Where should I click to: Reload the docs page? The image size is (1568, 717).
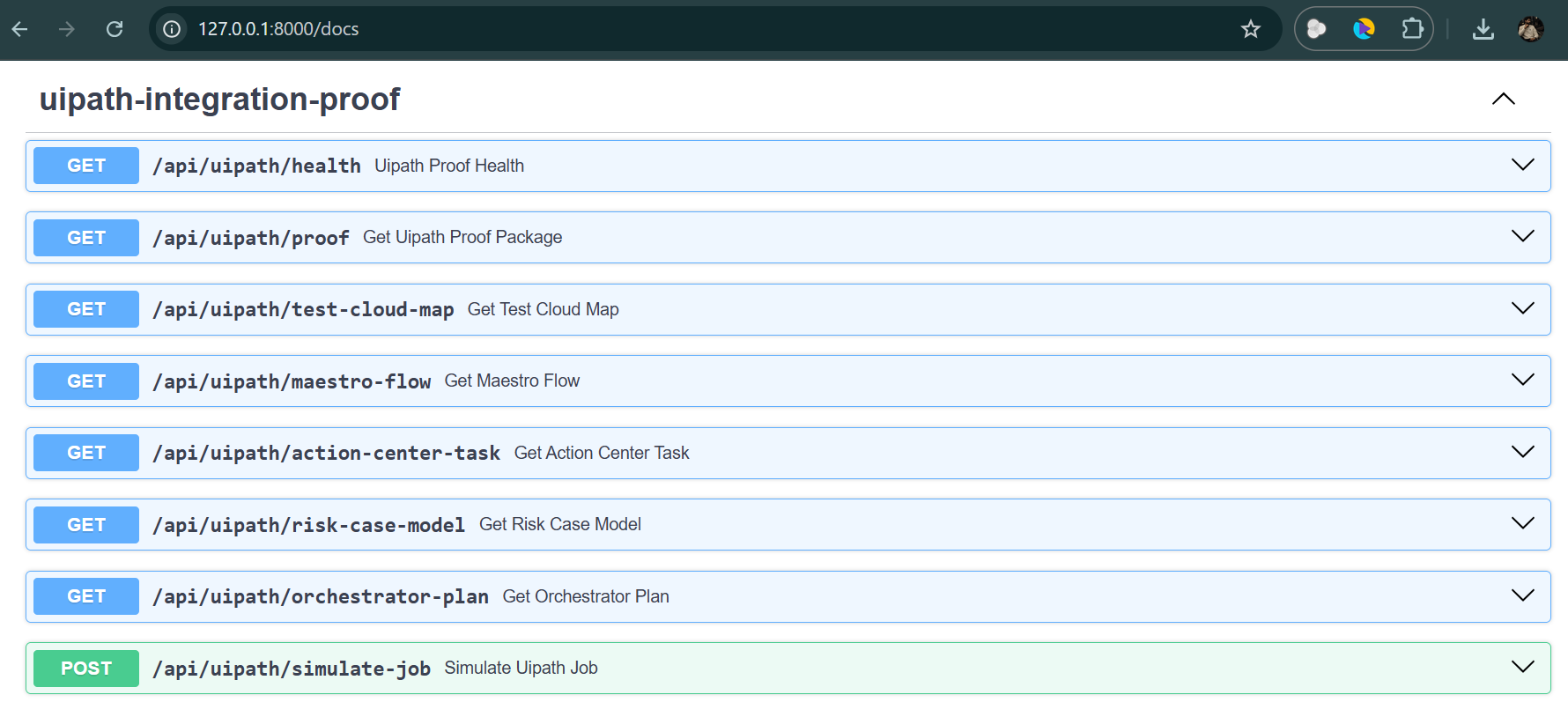115,29
